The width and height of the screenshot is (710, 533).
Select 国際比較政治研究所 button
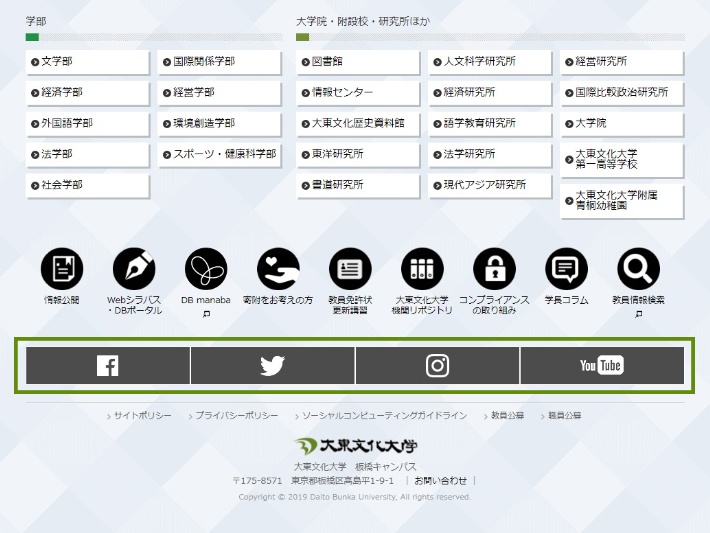(x=622, y=92)
